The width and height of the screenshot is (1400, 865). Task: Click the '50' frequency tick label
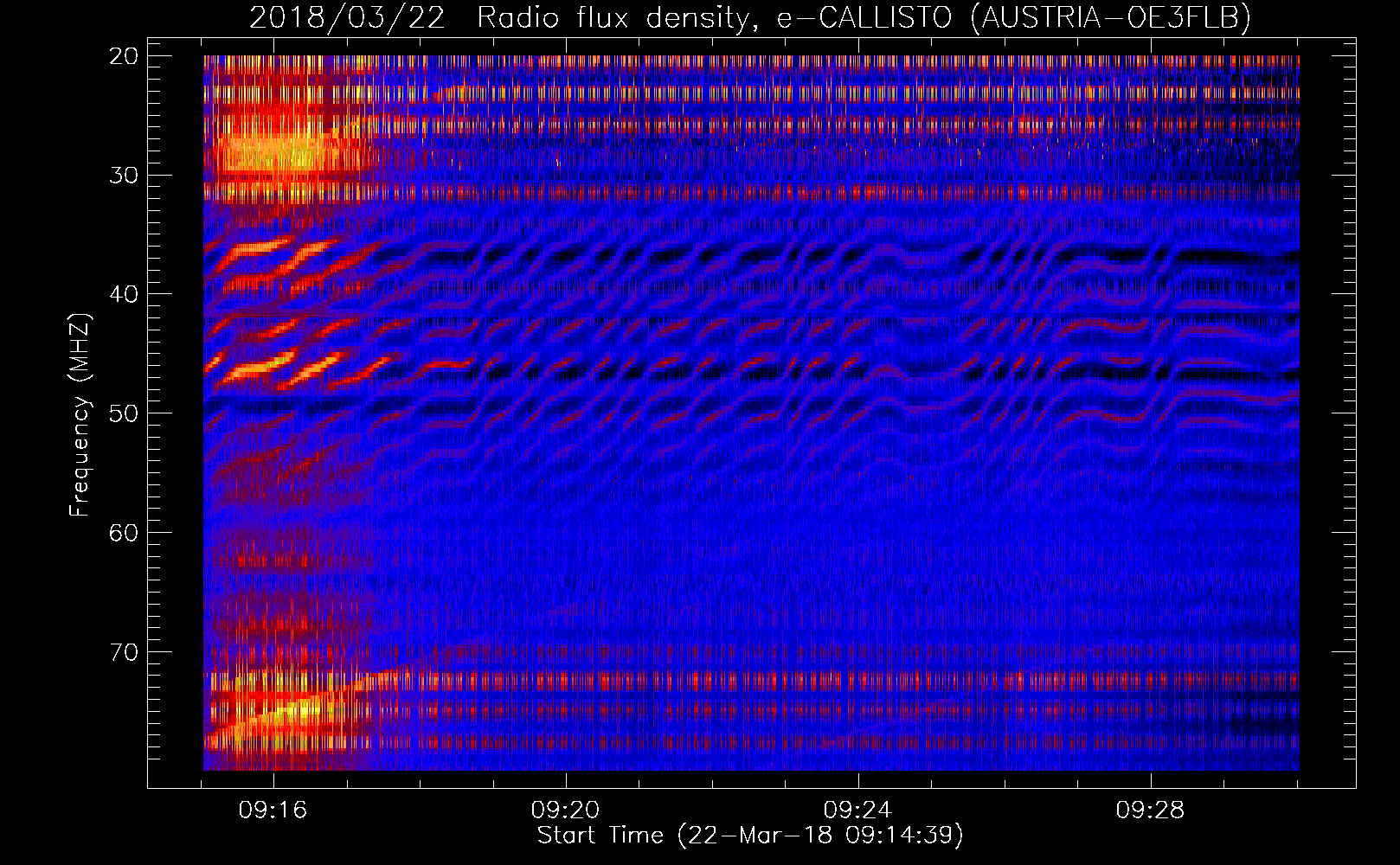pos(124,413)
